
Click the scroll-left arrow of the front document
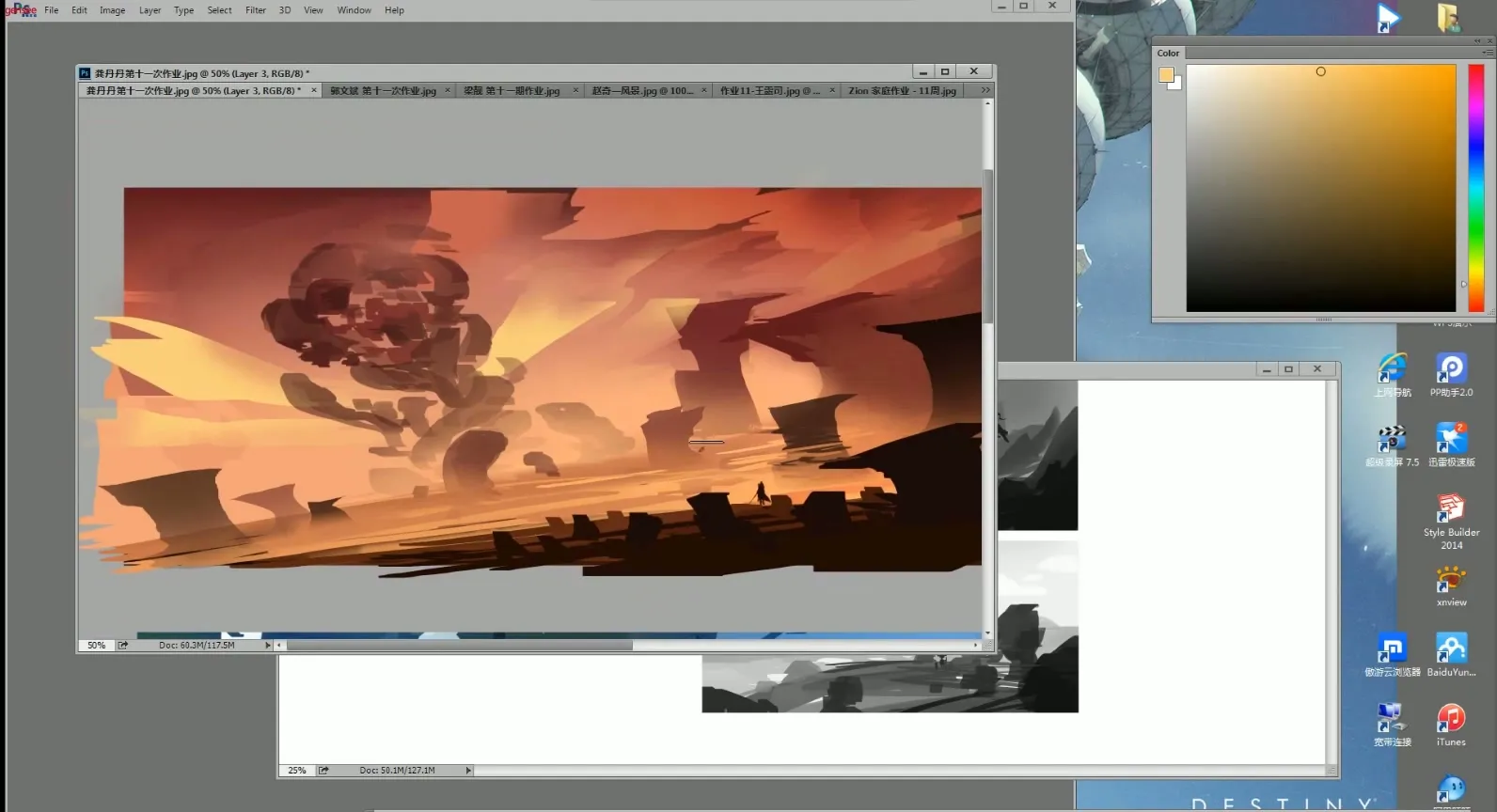(x=279, y=646)
